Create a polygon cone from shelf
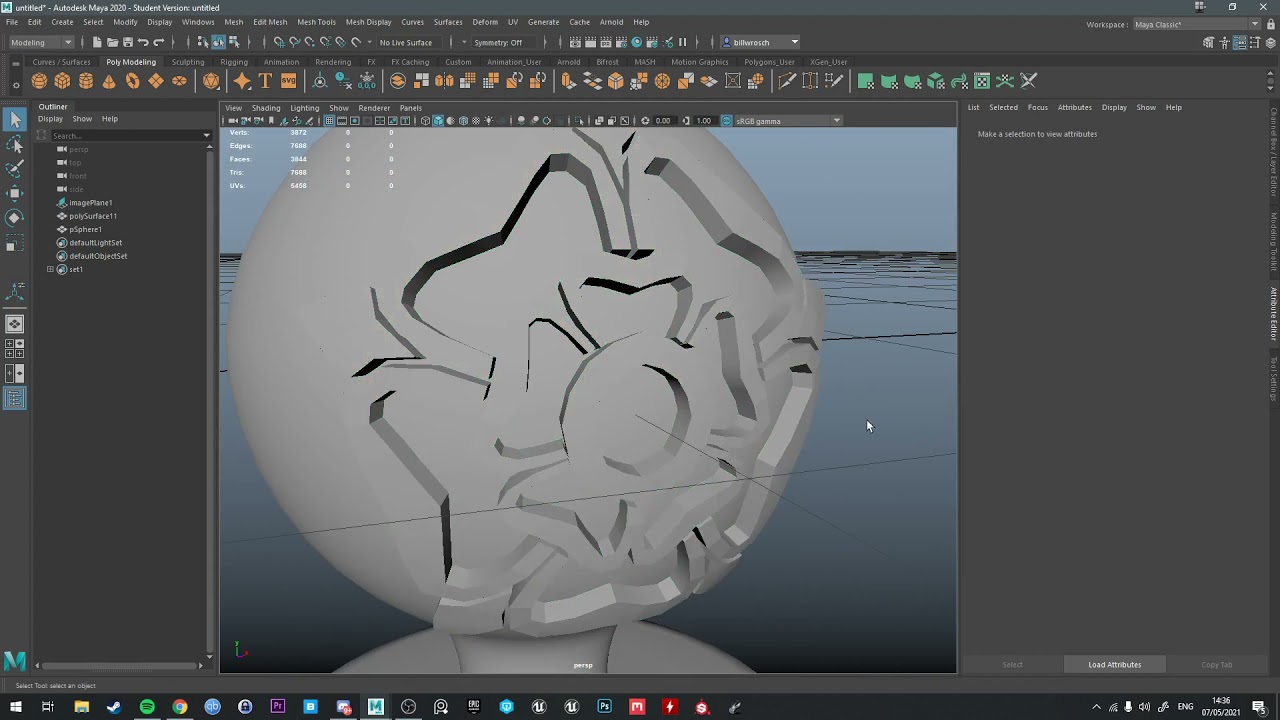This screenshot has height=720, width=1280. coord(109,81)
